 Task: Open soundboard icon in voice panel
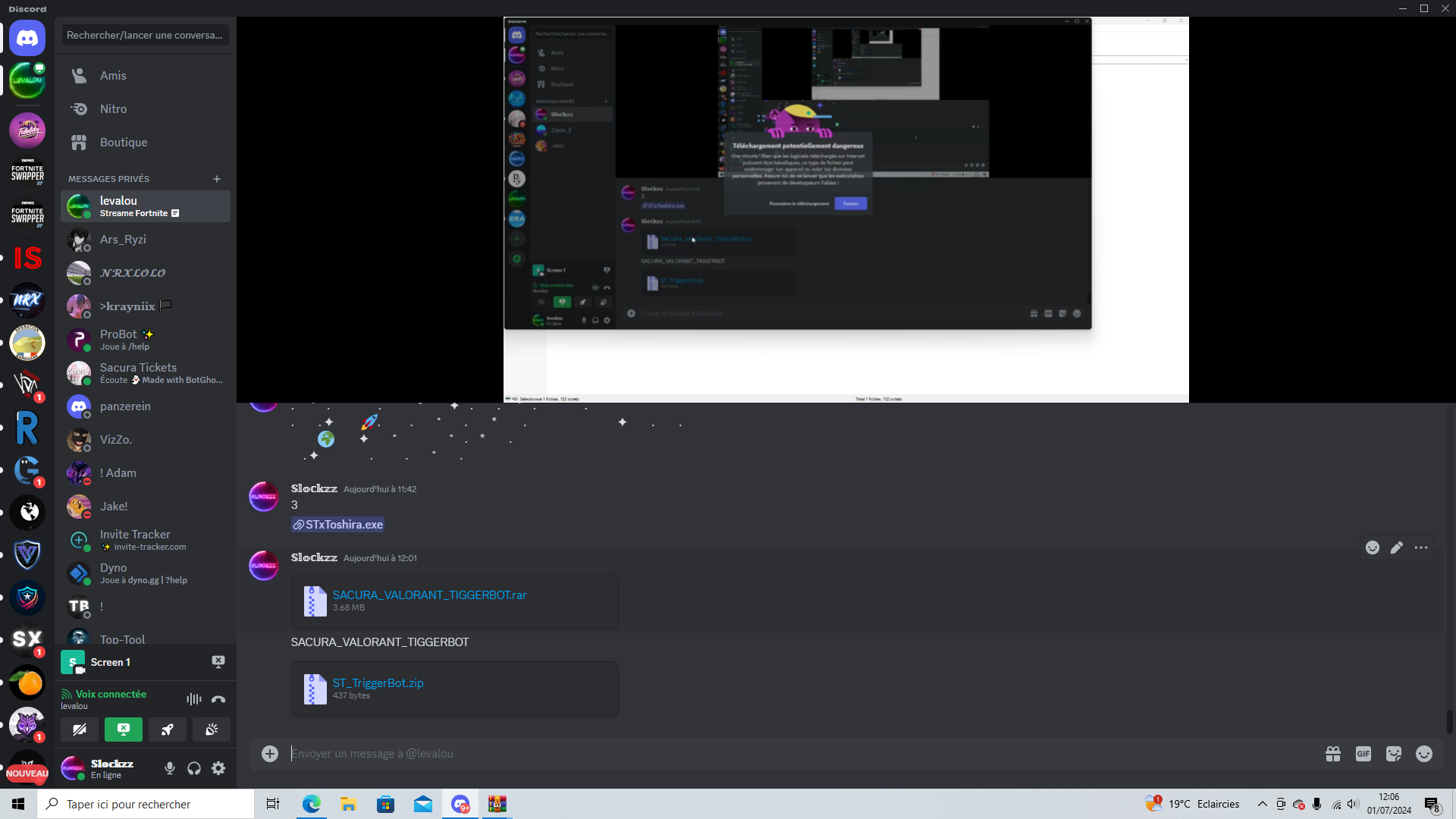[212, 730]
